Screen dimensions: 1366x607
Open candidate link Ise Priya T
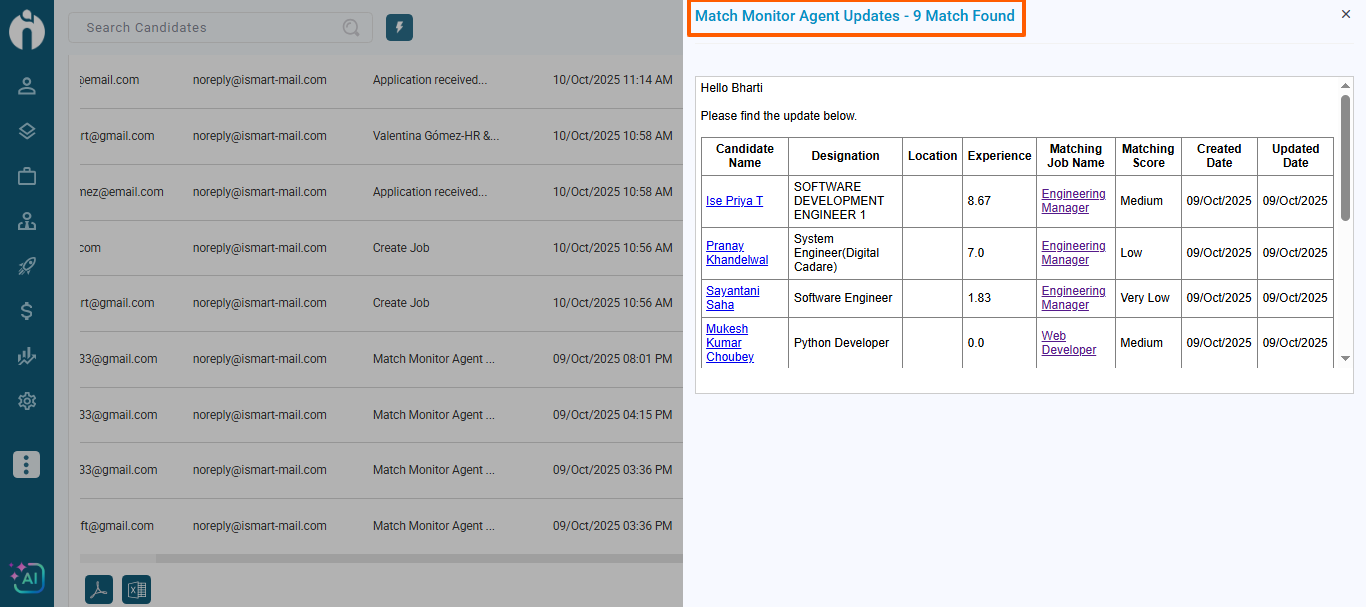[734, 201]
